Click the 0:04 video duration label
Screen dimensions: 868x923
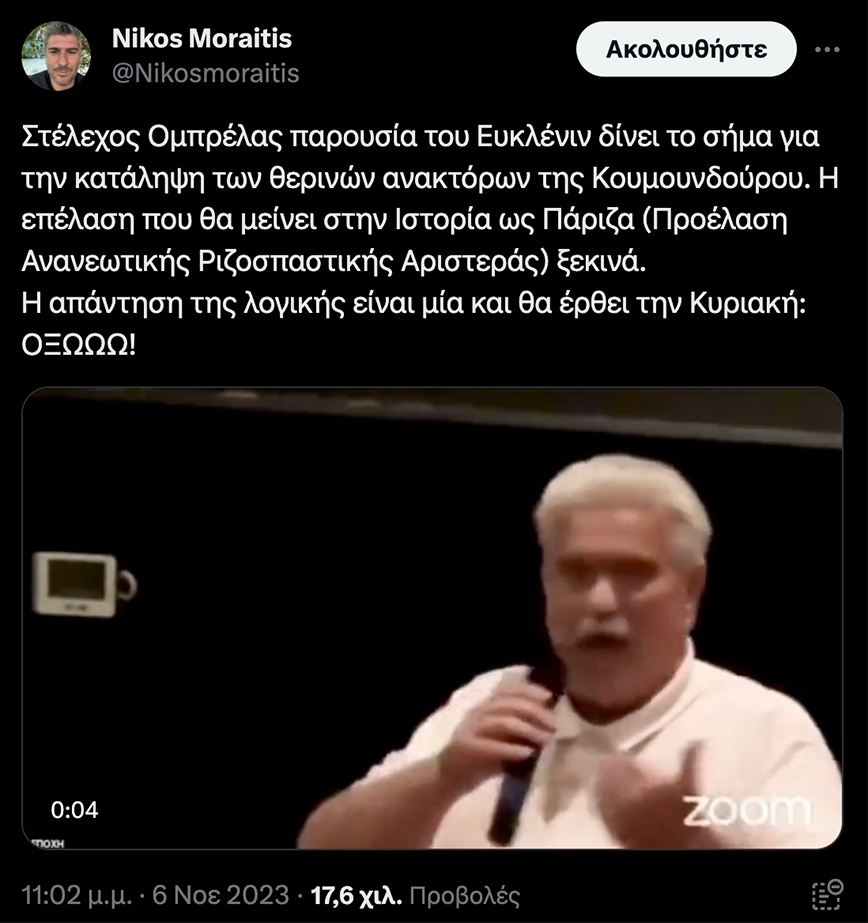pos(74,811)
